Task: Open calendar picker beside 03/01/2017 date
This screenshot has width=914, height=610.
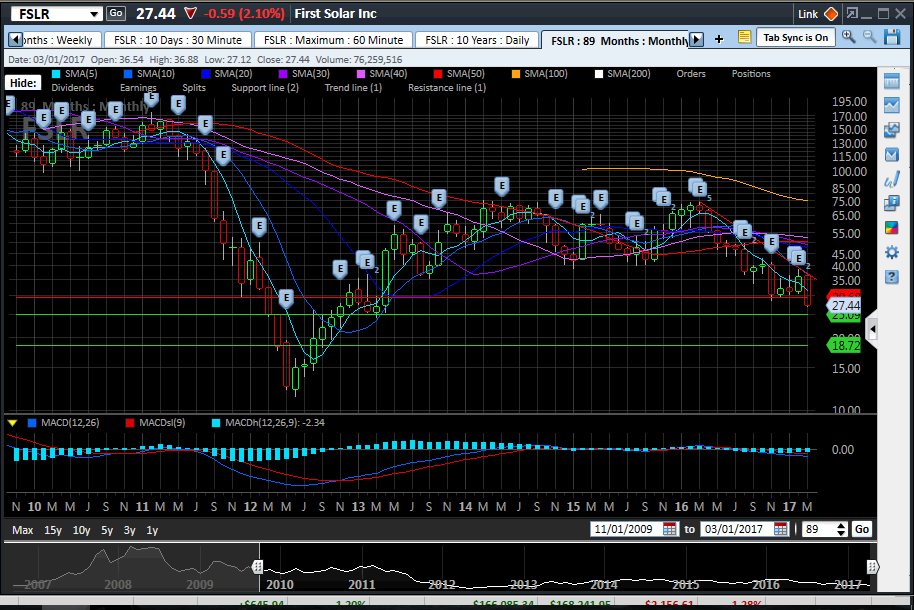Action: click(780, 529)
